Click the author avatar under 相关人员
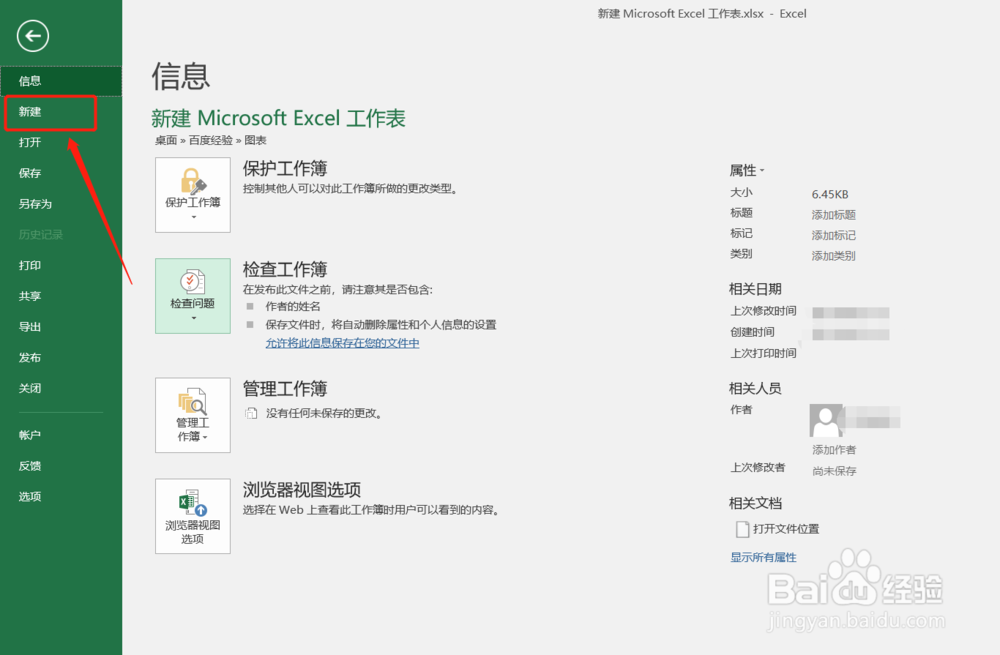 tap(826, 421)
